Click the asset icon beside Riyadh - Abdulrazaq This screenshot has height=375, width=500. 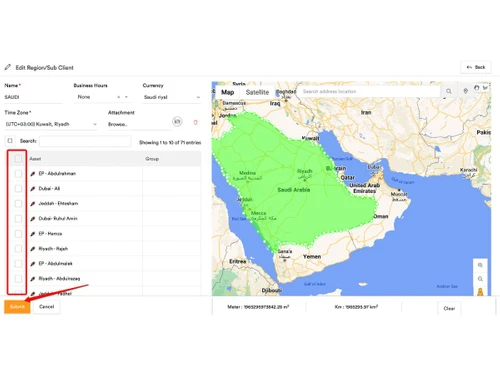tap(33, 279)
